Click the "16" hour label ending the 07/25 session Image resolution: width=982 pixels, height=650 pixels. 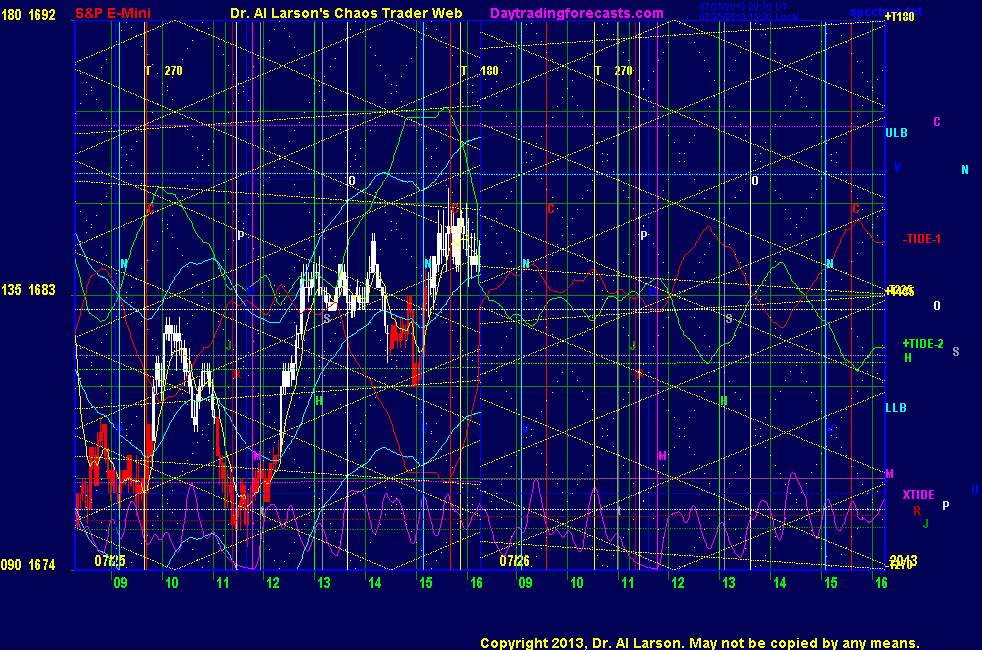click(x=476, y=583)
